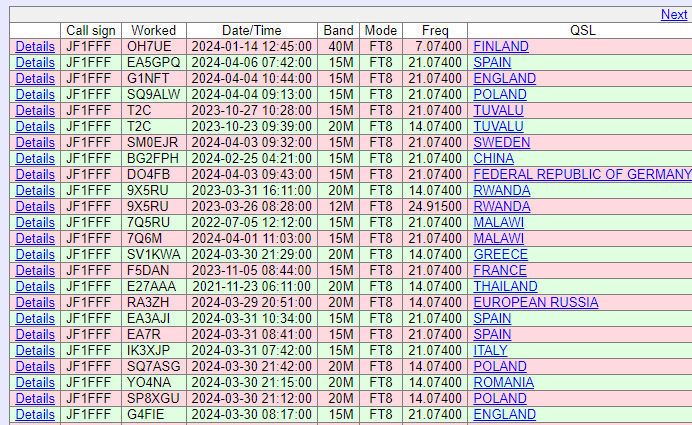692x425 pixels.
Task: Click the SPAIN link in EA5GPQ row
Action: coord(492,63)
